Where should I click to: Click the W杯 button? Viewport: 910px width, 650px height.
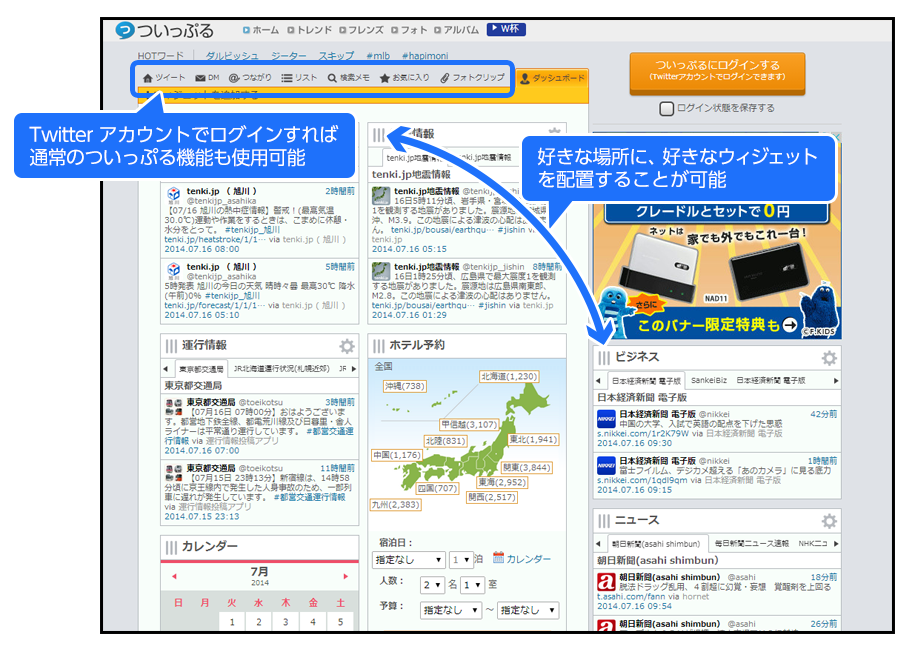506,29
